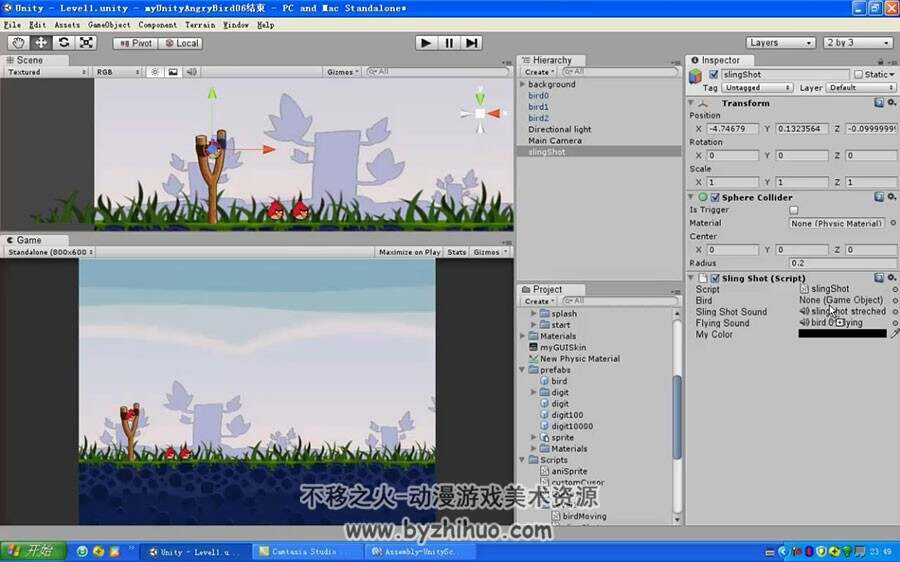Open the Terrain menu
The image size is (900, 562).
click(x=200, y=25)
